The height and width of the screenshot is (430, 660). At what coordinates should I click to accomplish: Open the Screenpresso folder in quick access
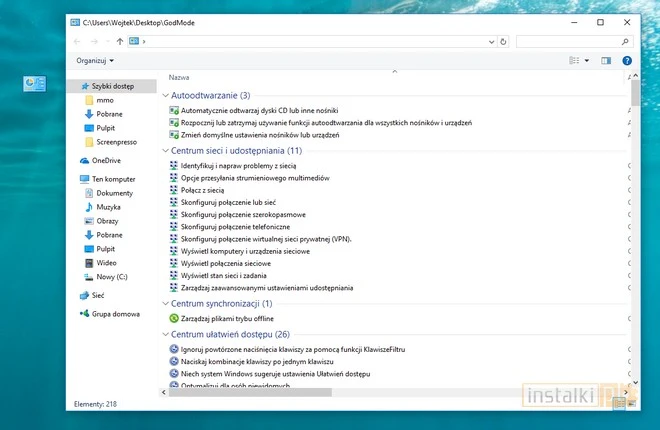tap(116, 142)
